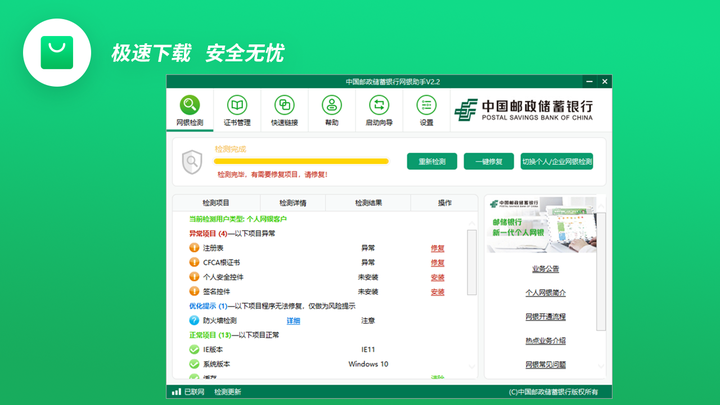The height and width of the screenshot is (405, 720).
Task: Open 证书管理 book icon
Action: point(237,110)
